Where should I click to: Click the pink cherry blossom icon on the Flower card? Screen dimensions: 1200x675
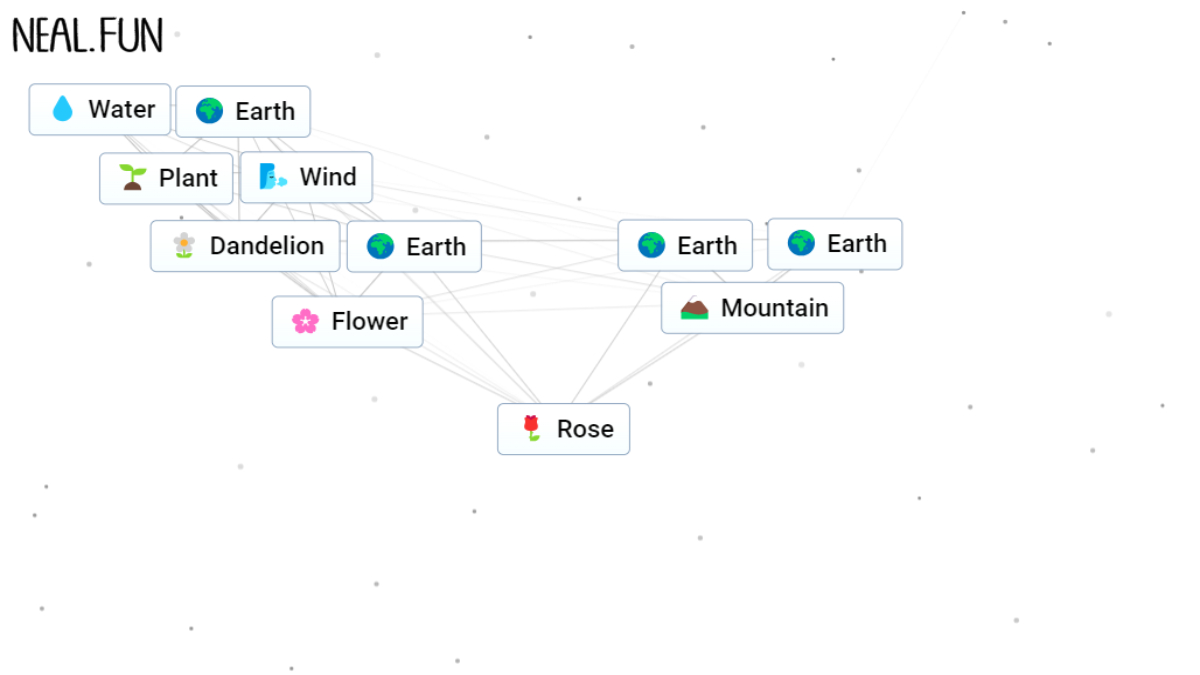pyautogui.click(x=305, y=321)
